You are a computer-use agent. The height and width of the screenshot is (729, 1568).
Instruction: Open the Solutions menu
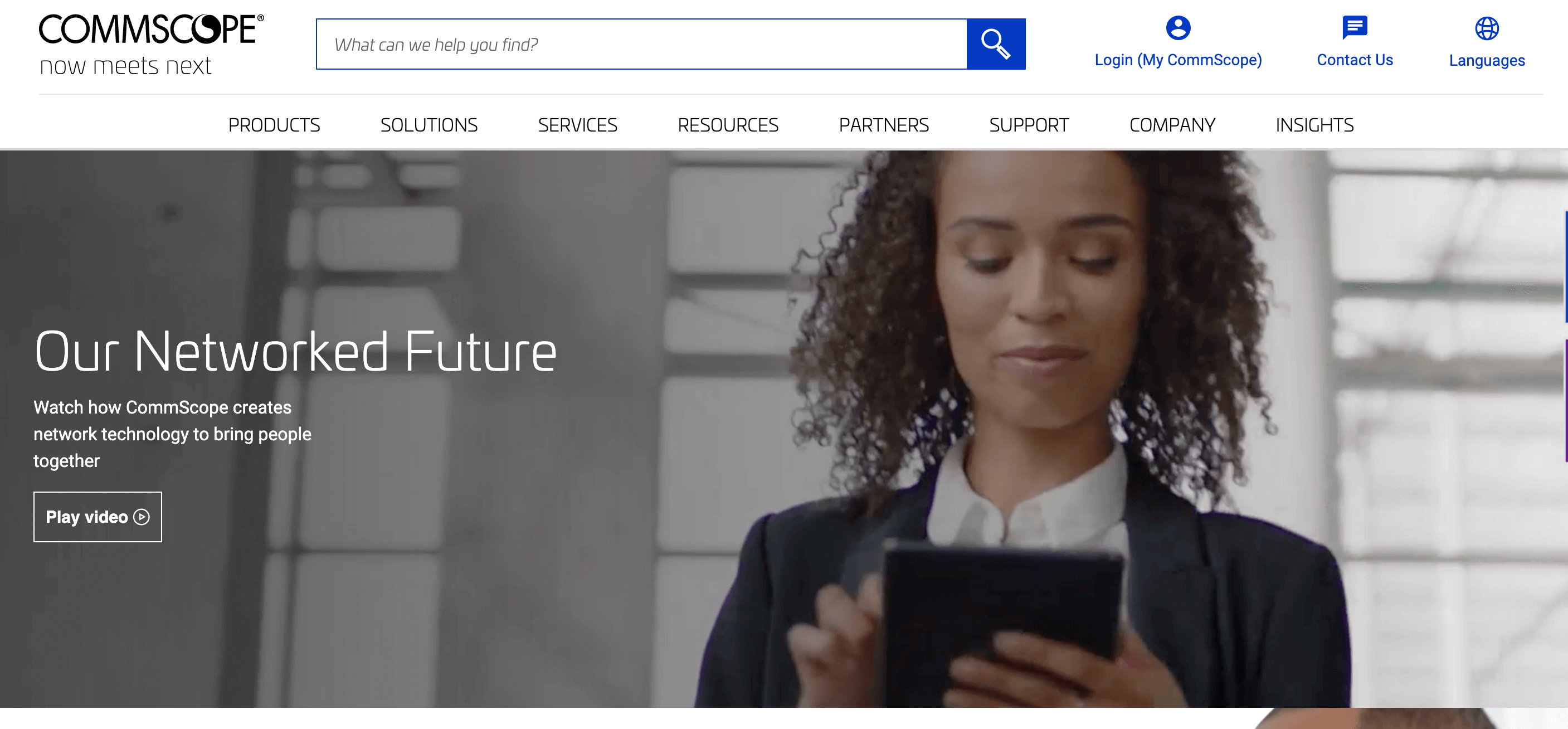pos(428,125)
